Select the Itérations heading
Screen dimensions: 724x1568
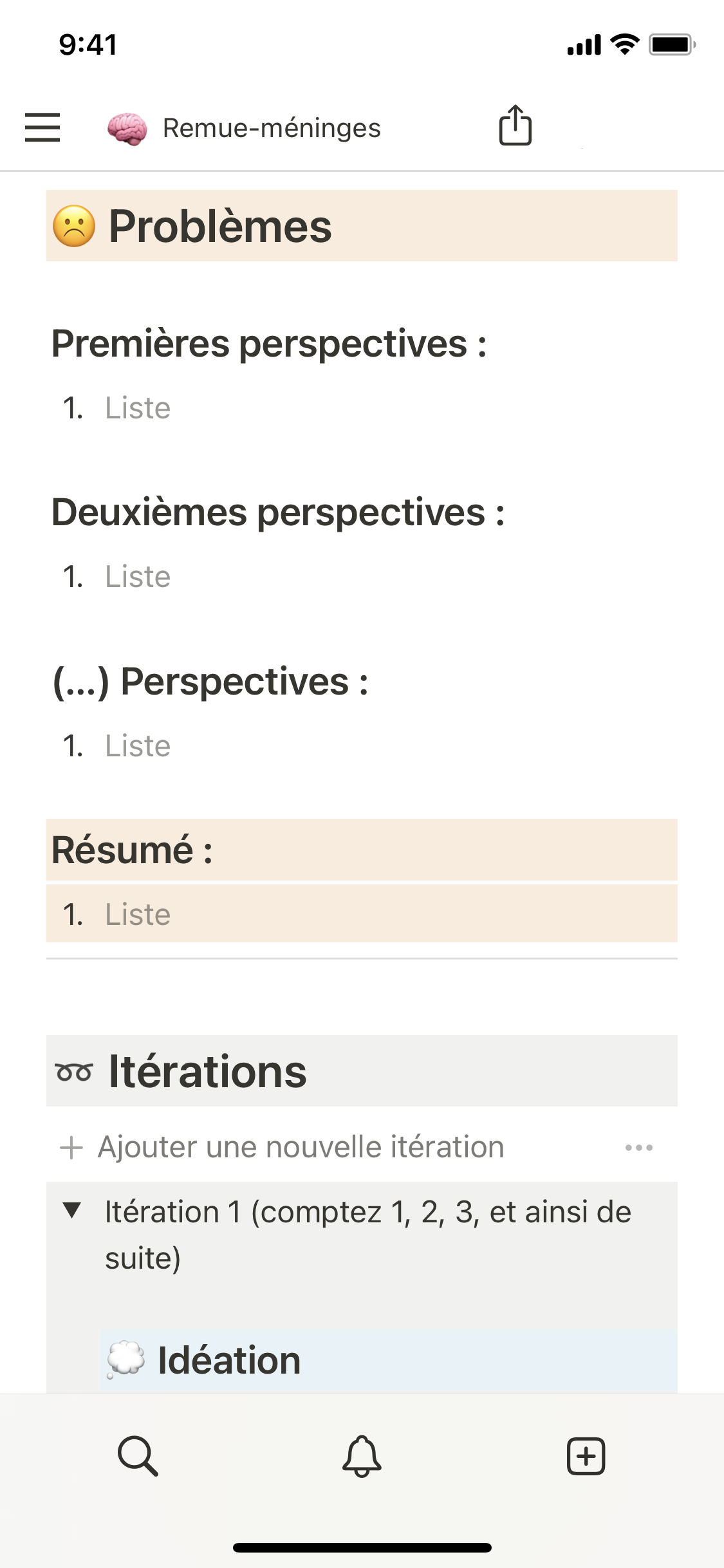(x=207, y=1072)
